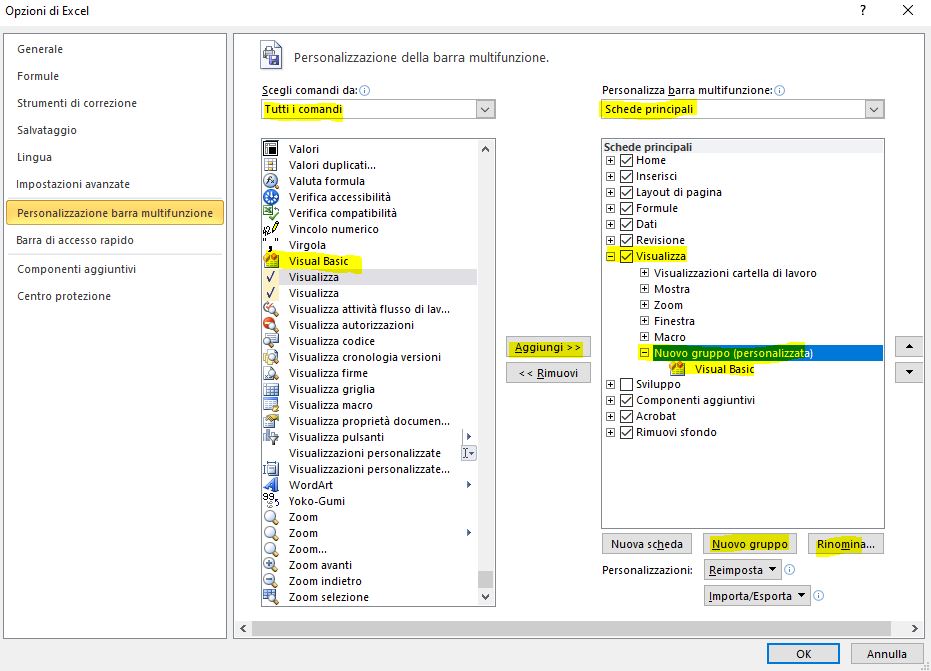Click the Visualizza autorizzazioni icon
Viewport: 931px width, 671px height.
click(x=271, y=325)
